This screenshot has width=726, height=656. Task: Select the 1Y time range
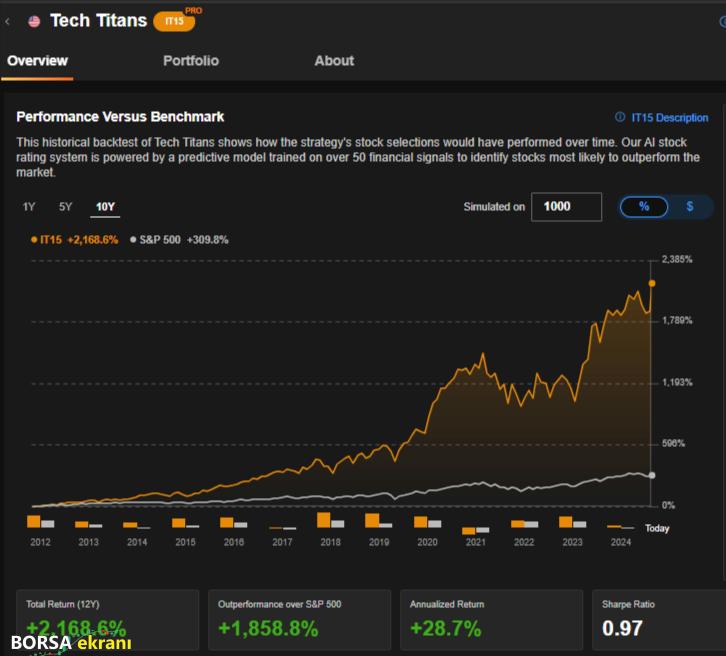[29, 206]
